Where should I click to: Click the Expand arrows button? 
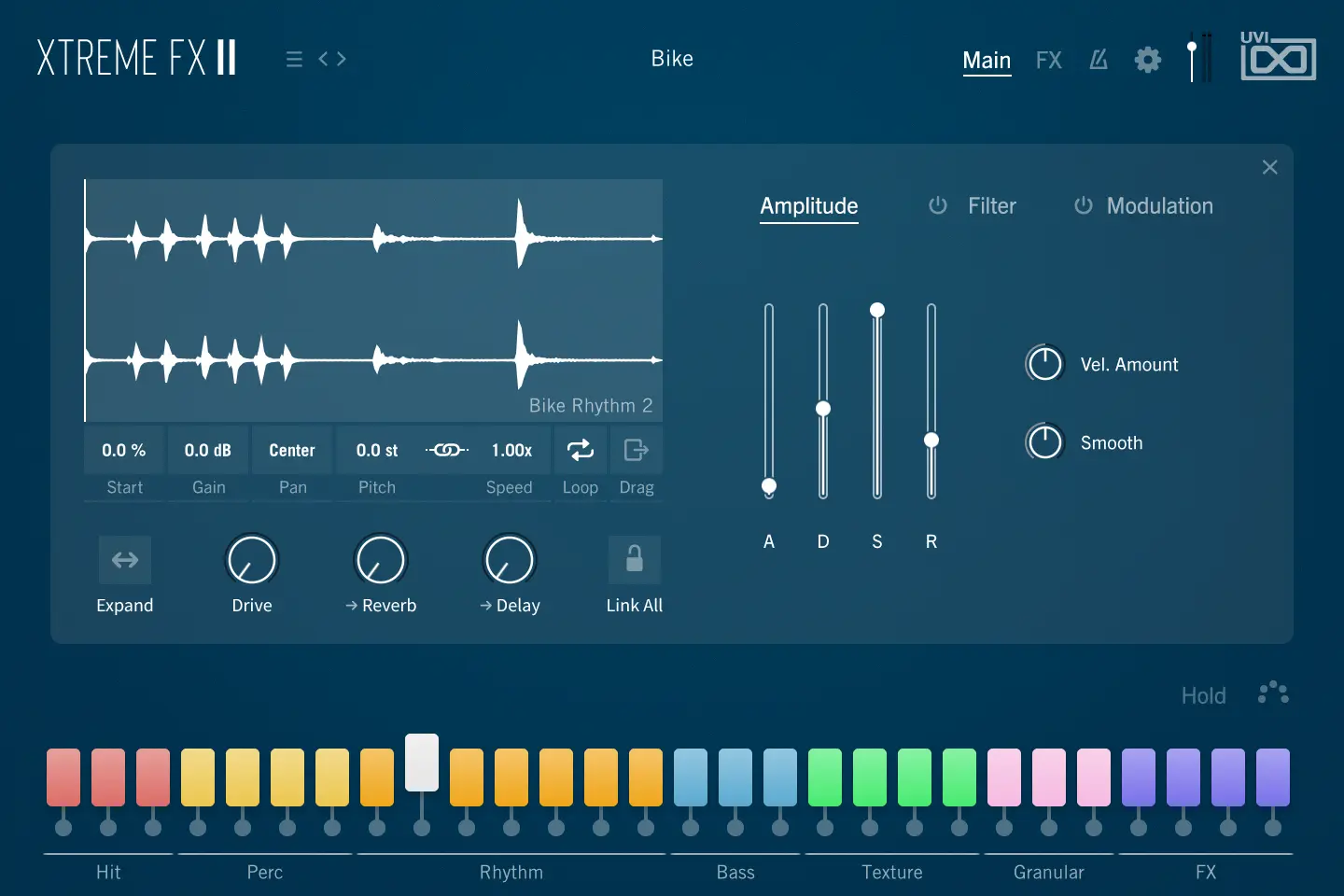point(125,560)
